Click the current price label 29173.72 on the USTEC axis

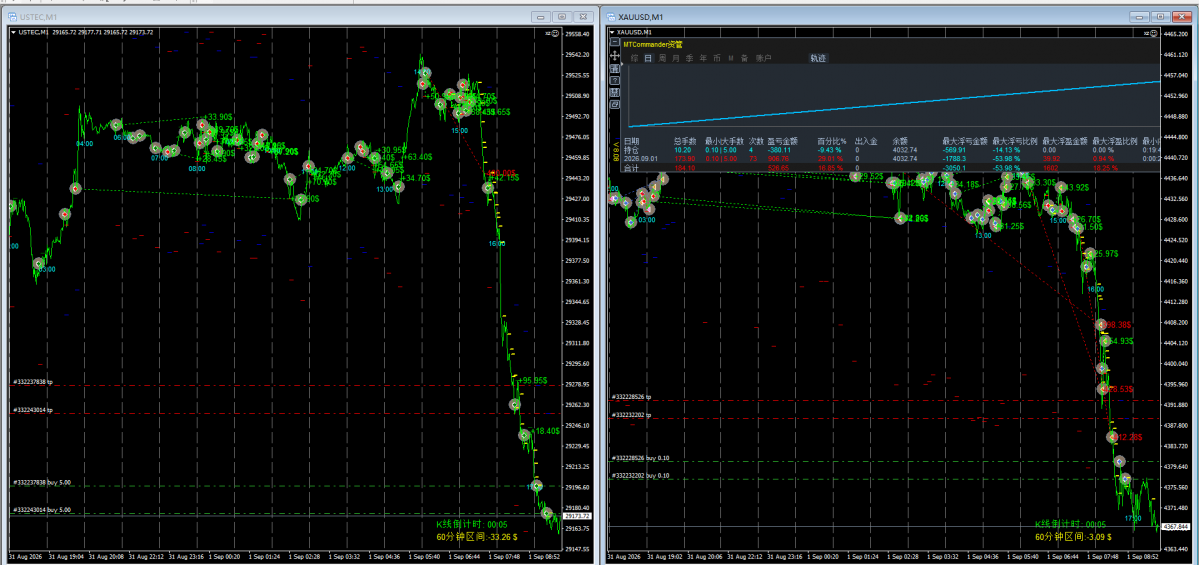[576, 517]
